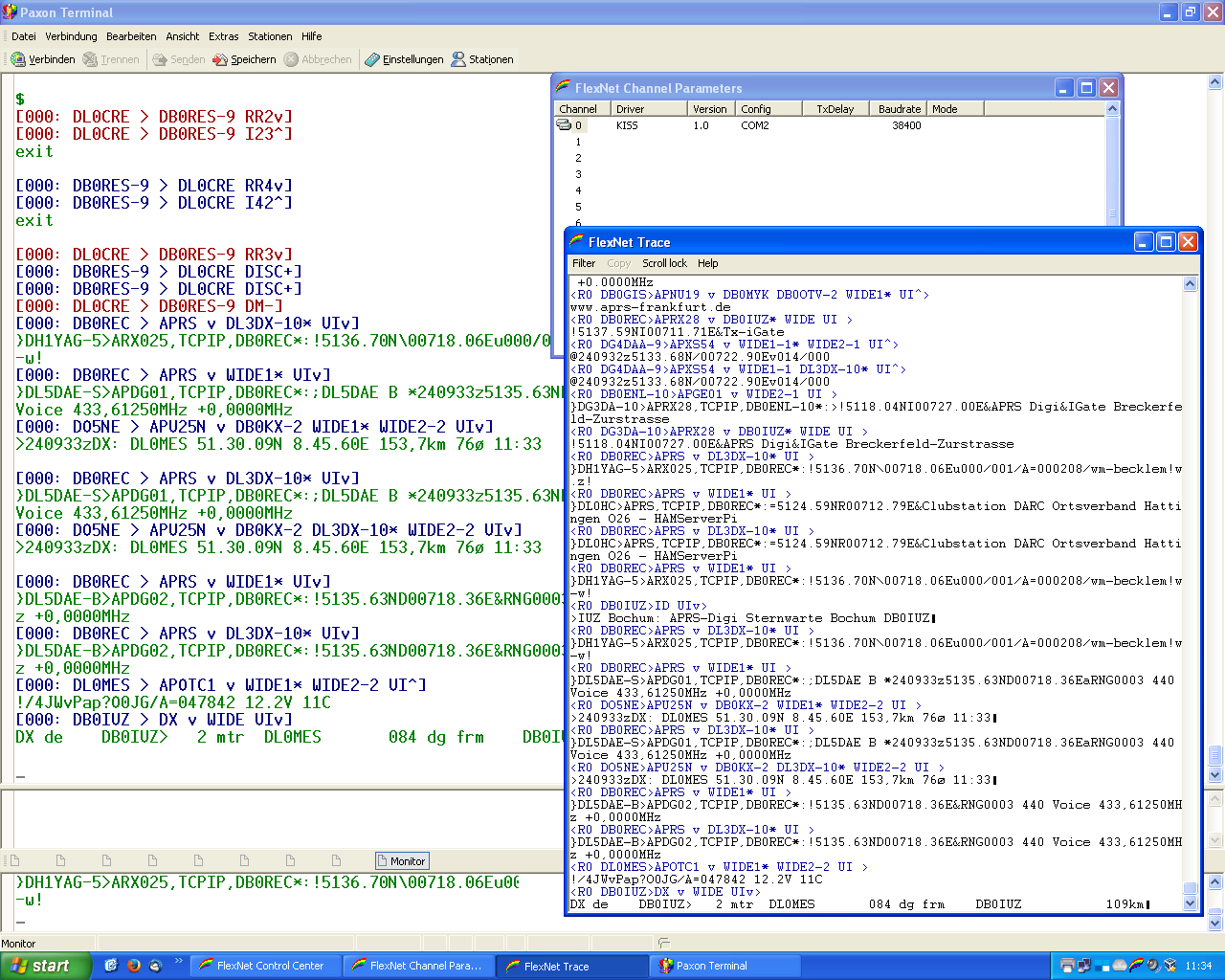
Task: Select the 38400 baudrate cell
Action: click(906, 125)
